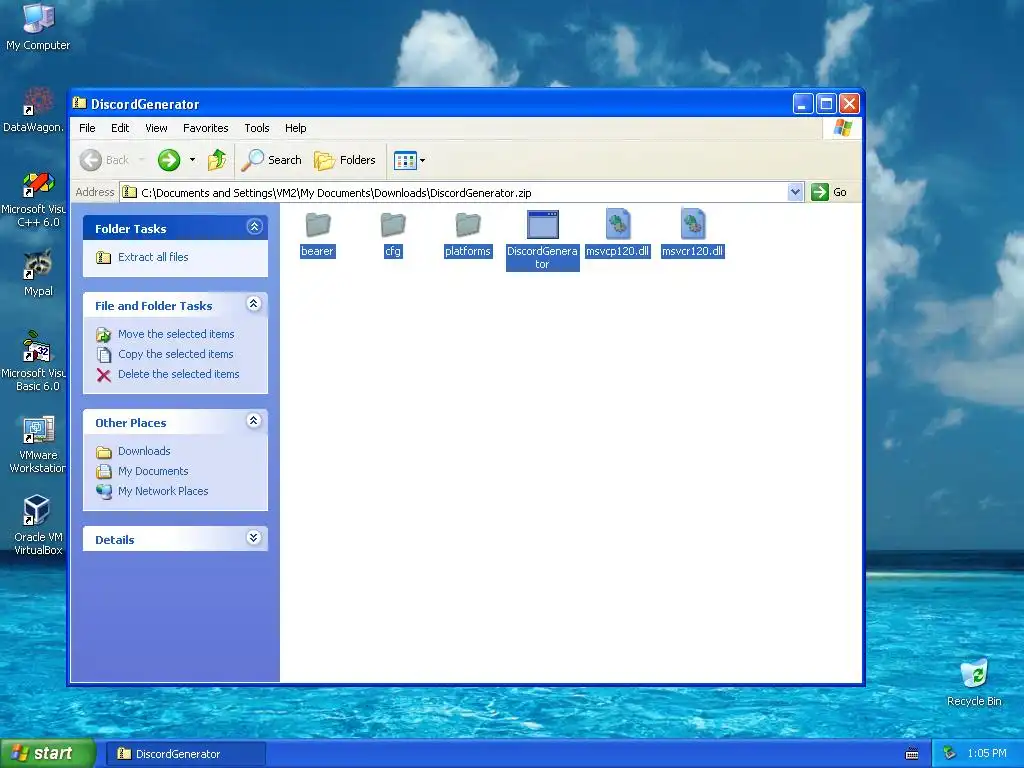Image resolution: width=1024 pixels, height=768 pixels.
Task: Open Forward button history dropdown arrow
Action: tap(192, 160)
